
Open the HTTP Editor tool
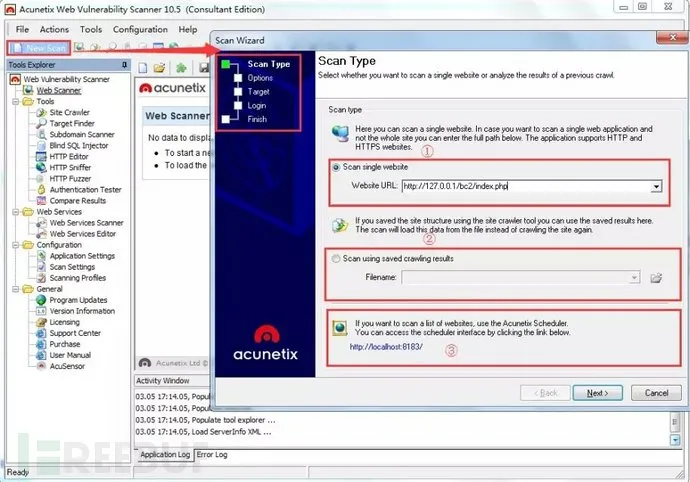click(x=69, y=156)
